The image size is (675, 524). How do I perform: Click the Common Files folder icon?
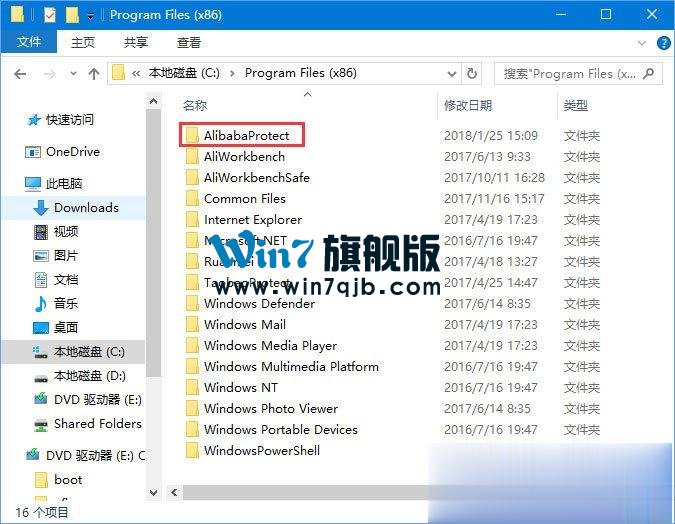click(192, 198)
